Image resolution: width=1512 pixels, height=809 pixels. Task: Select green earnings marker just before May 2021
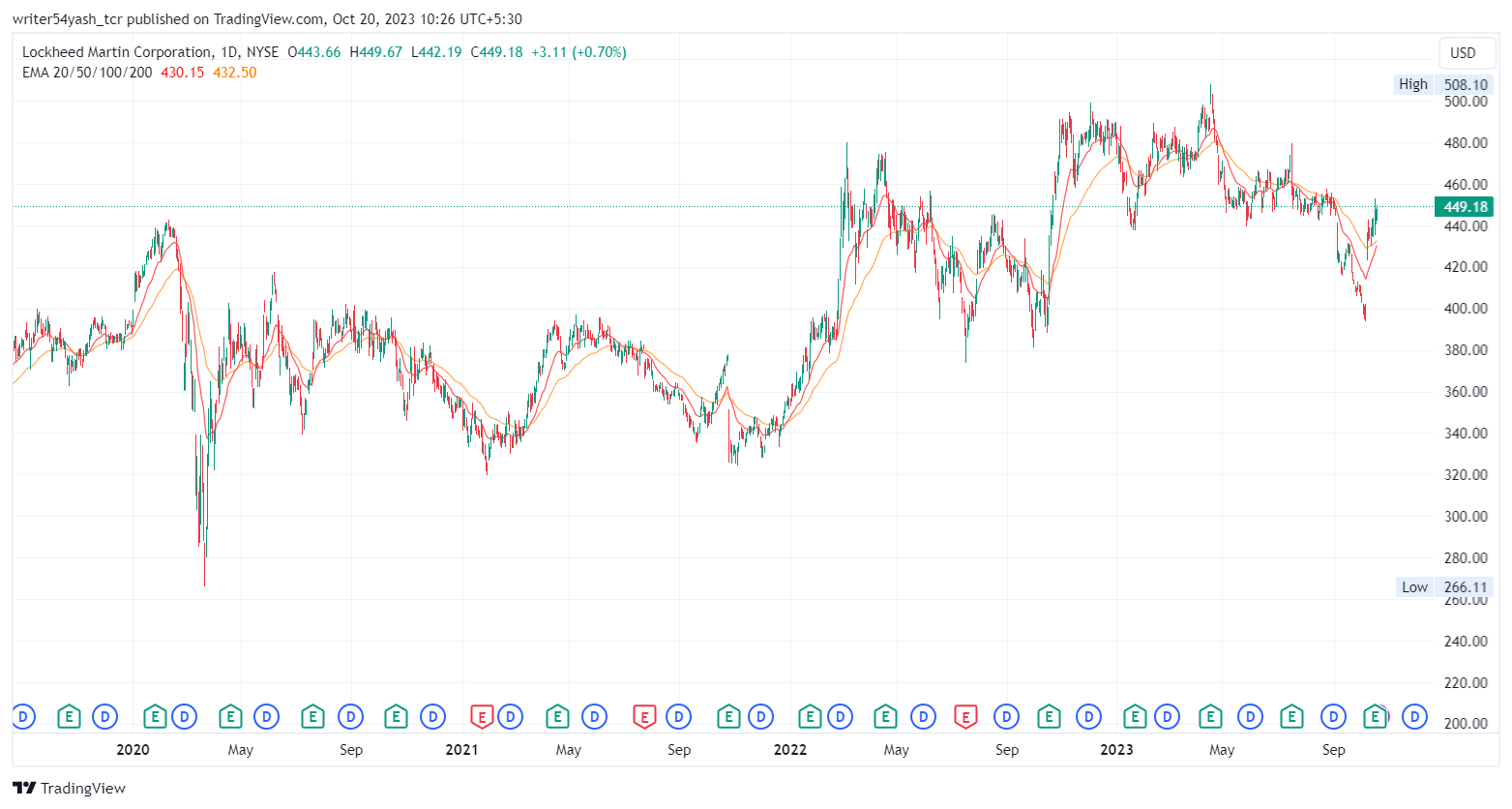[x=557, y=717]
